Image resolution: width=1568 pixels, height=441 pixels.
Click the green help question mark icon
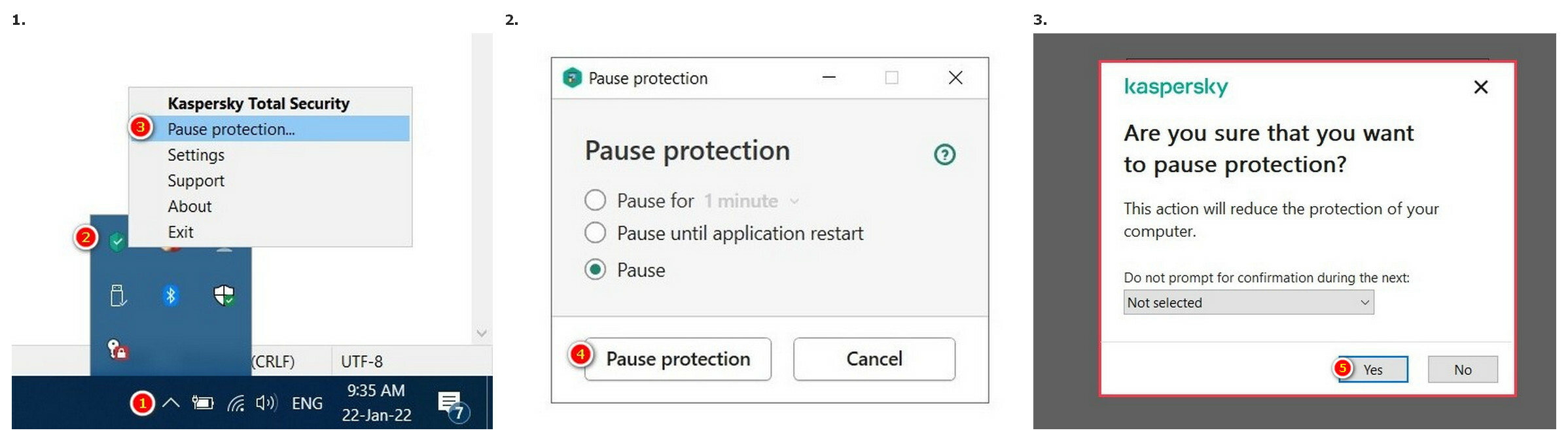point(944,154)
